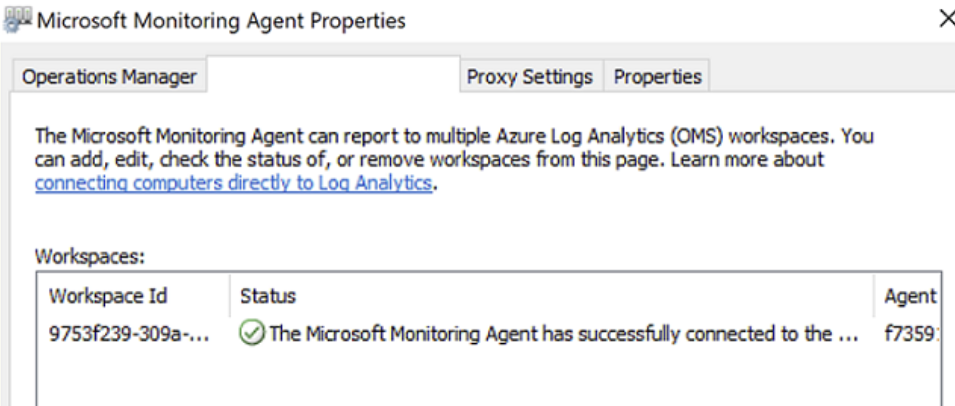Click the Workspaces label above the list

(90, 256)
